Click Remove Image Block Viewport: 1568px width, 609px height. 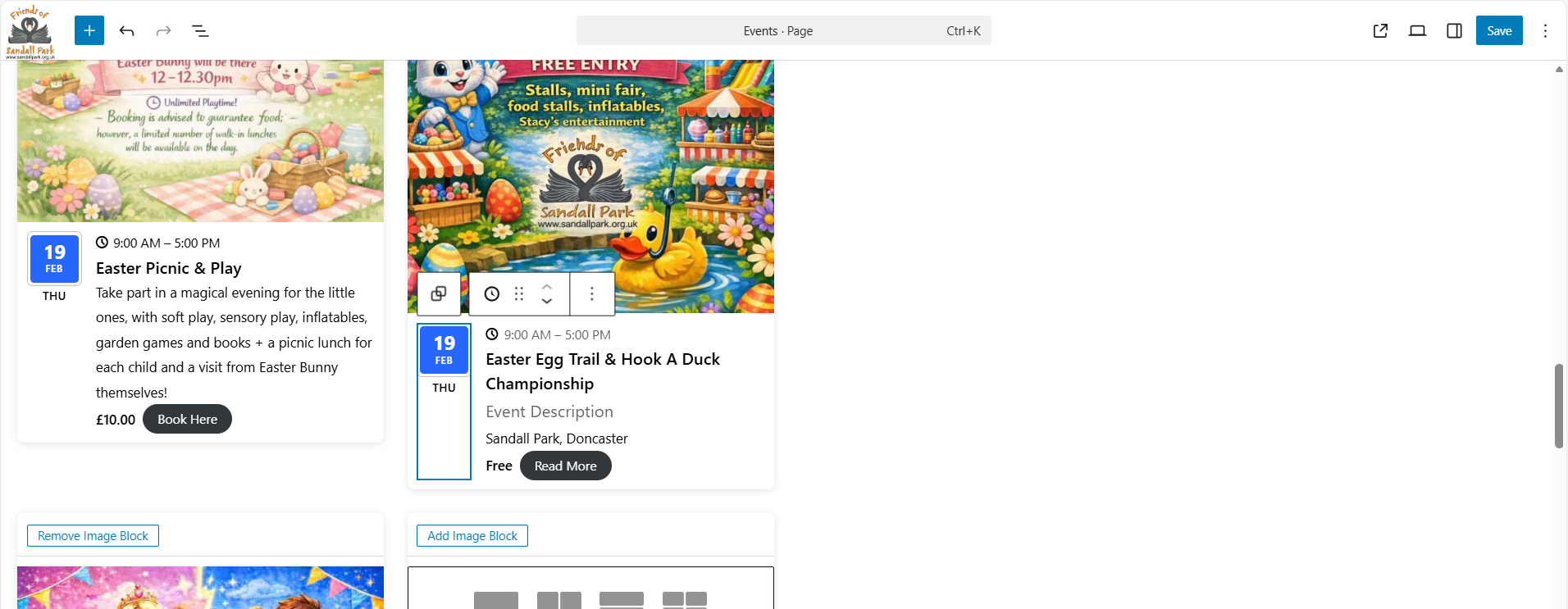[93, 535]
